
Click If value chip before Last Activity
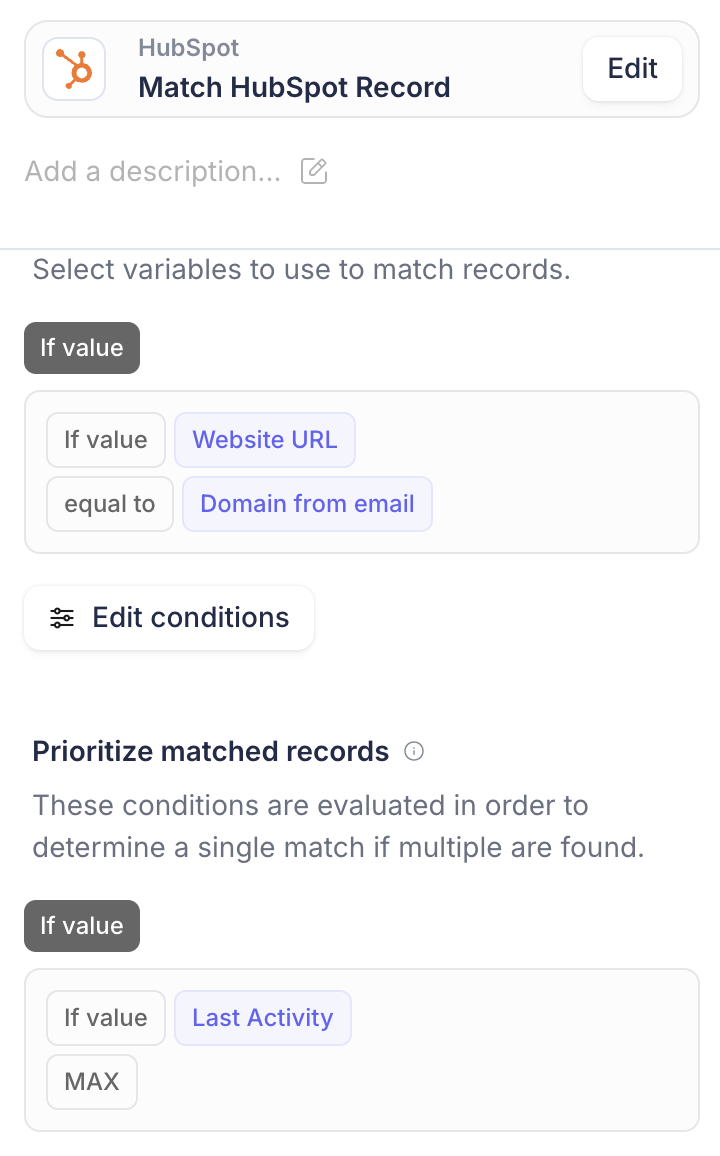(106, 1017)
